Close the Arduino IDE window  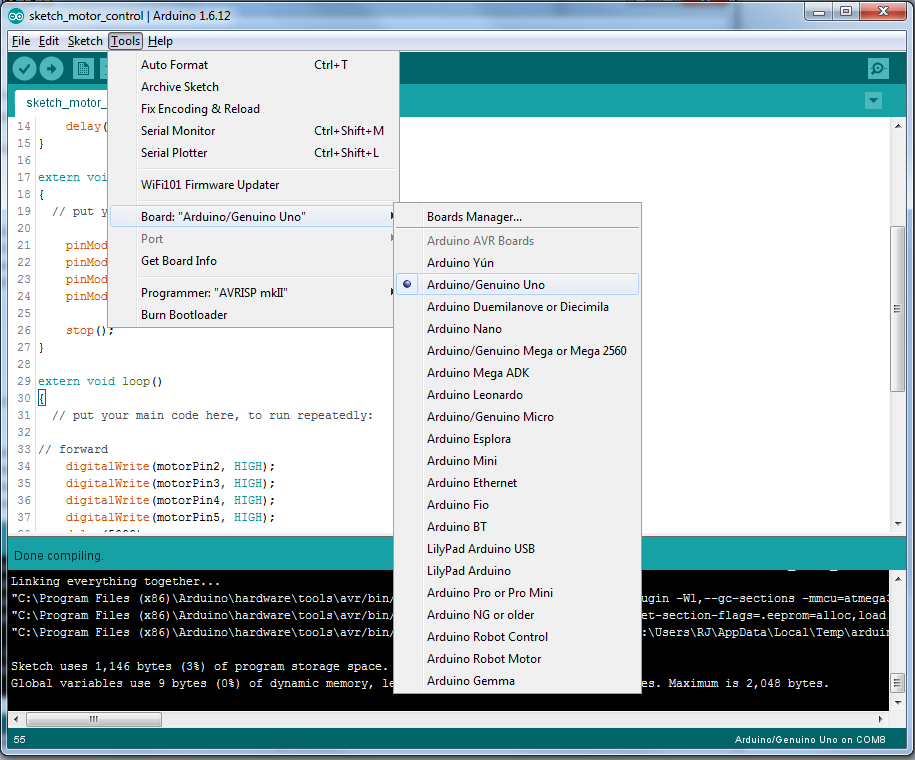click(x=883, y=12)
